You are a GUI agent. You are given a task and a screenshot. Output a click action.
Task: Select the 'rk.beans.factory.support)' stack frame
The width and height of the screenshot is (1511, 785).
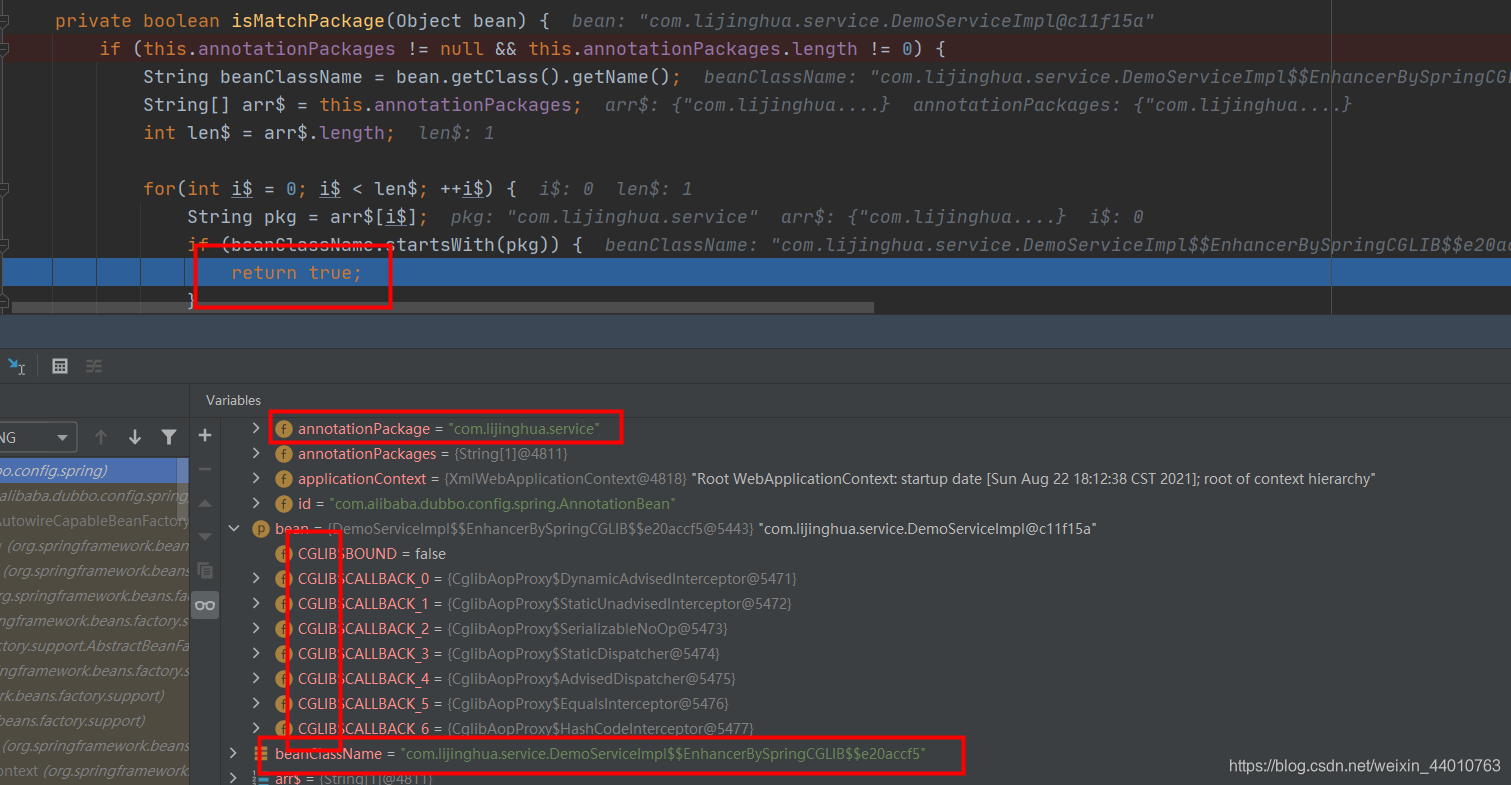click(94, 695)
